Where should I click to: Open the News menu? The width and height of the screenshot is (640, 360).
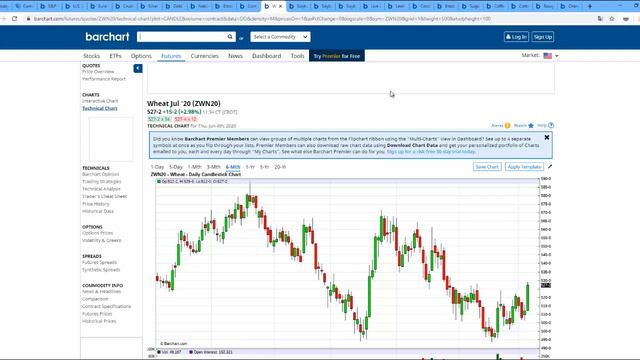[235, 56]
